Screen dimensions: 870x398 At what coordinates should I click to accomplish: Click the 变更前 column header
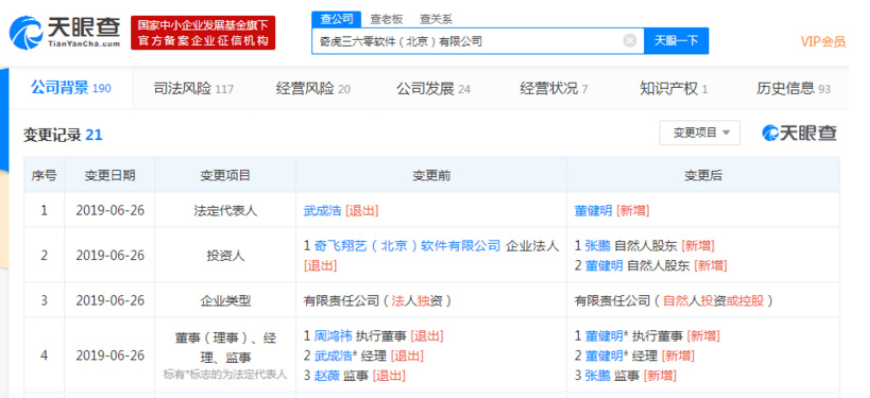tap(431, 175)
